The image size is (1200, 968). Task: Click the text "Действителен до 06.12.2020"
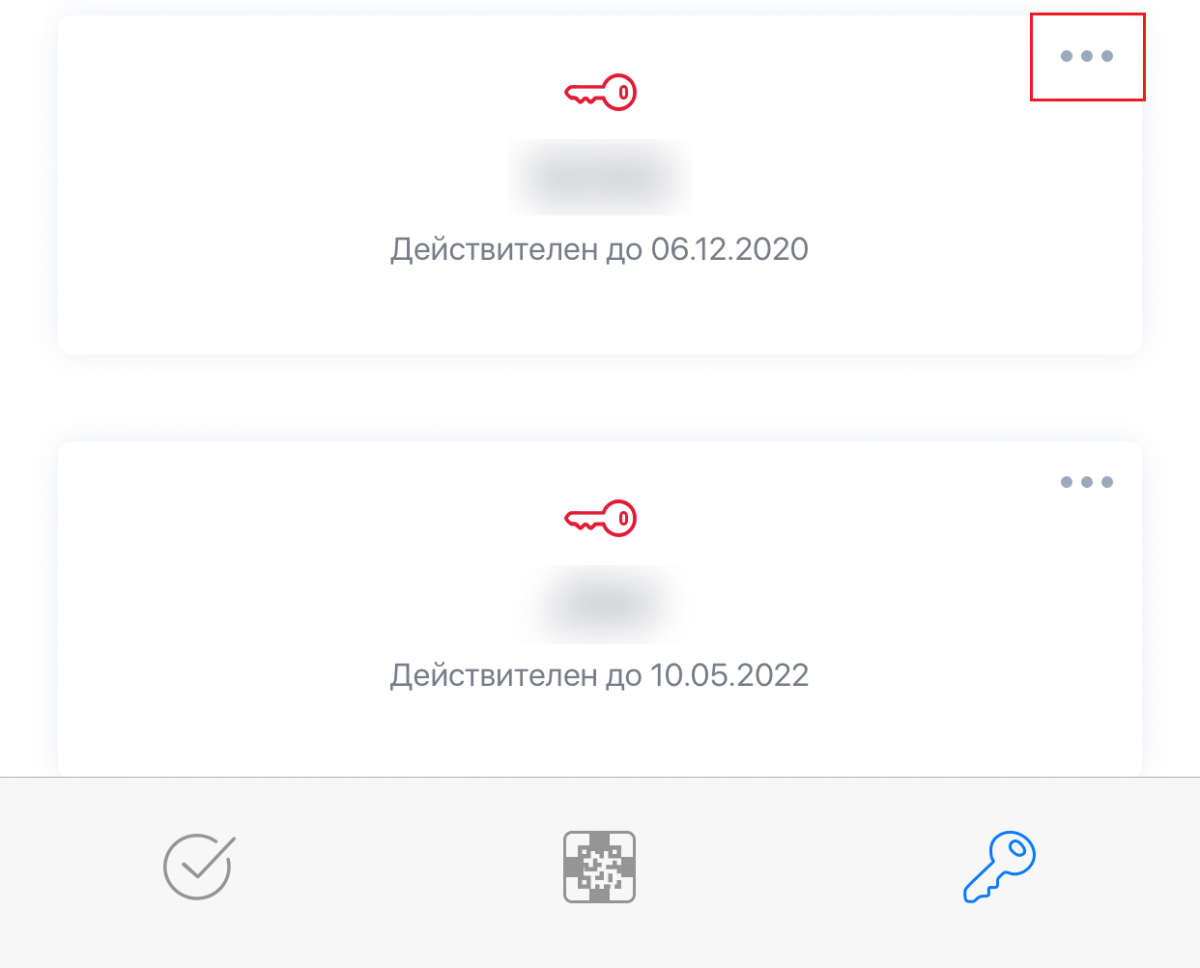599,249
